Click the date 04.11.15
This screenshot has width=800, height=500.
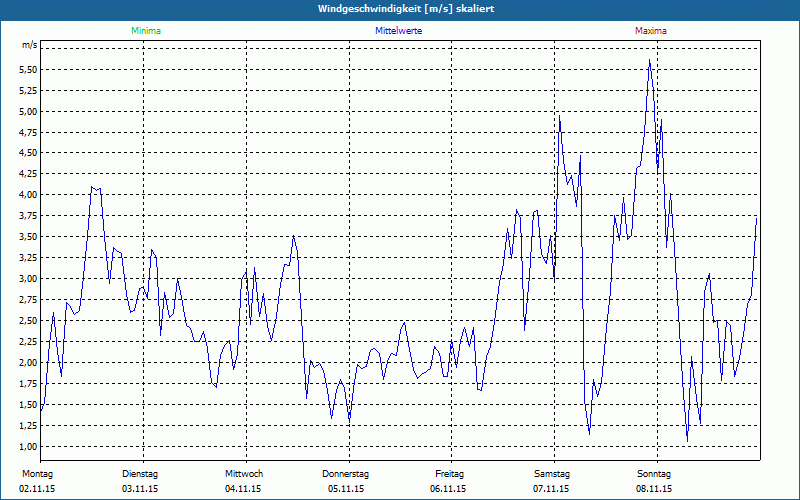pyautogui.click(x=243, y=489)
